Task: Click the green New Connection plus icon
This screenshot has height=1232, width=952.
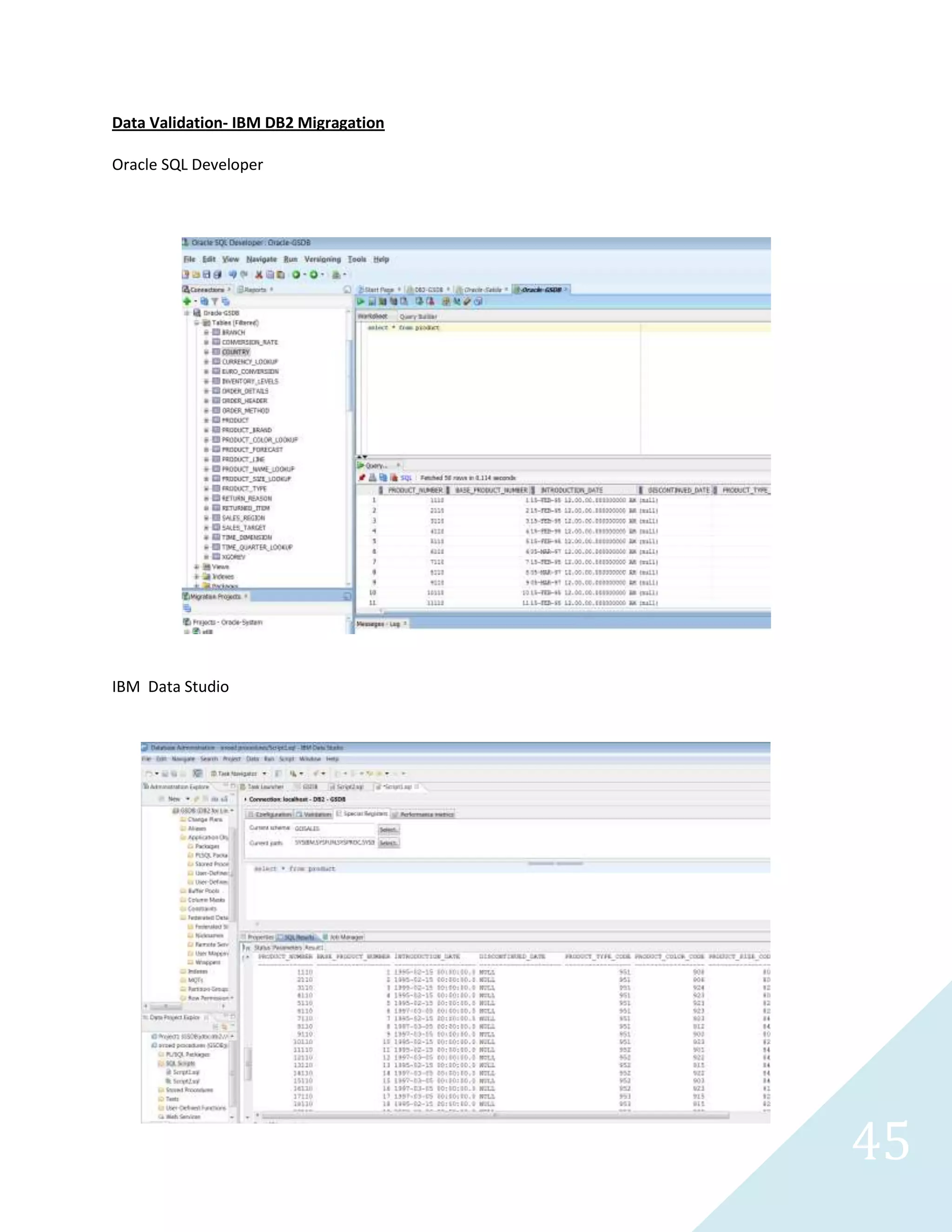Action: [187, 301]
